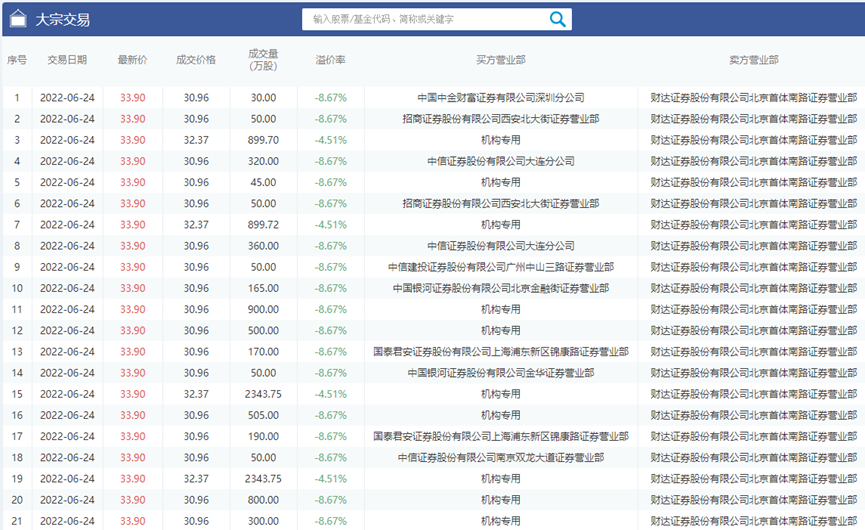Viewport: 865px width, 530px height.
Task: Click volume 900.00 in row 11
Action: 263,309
